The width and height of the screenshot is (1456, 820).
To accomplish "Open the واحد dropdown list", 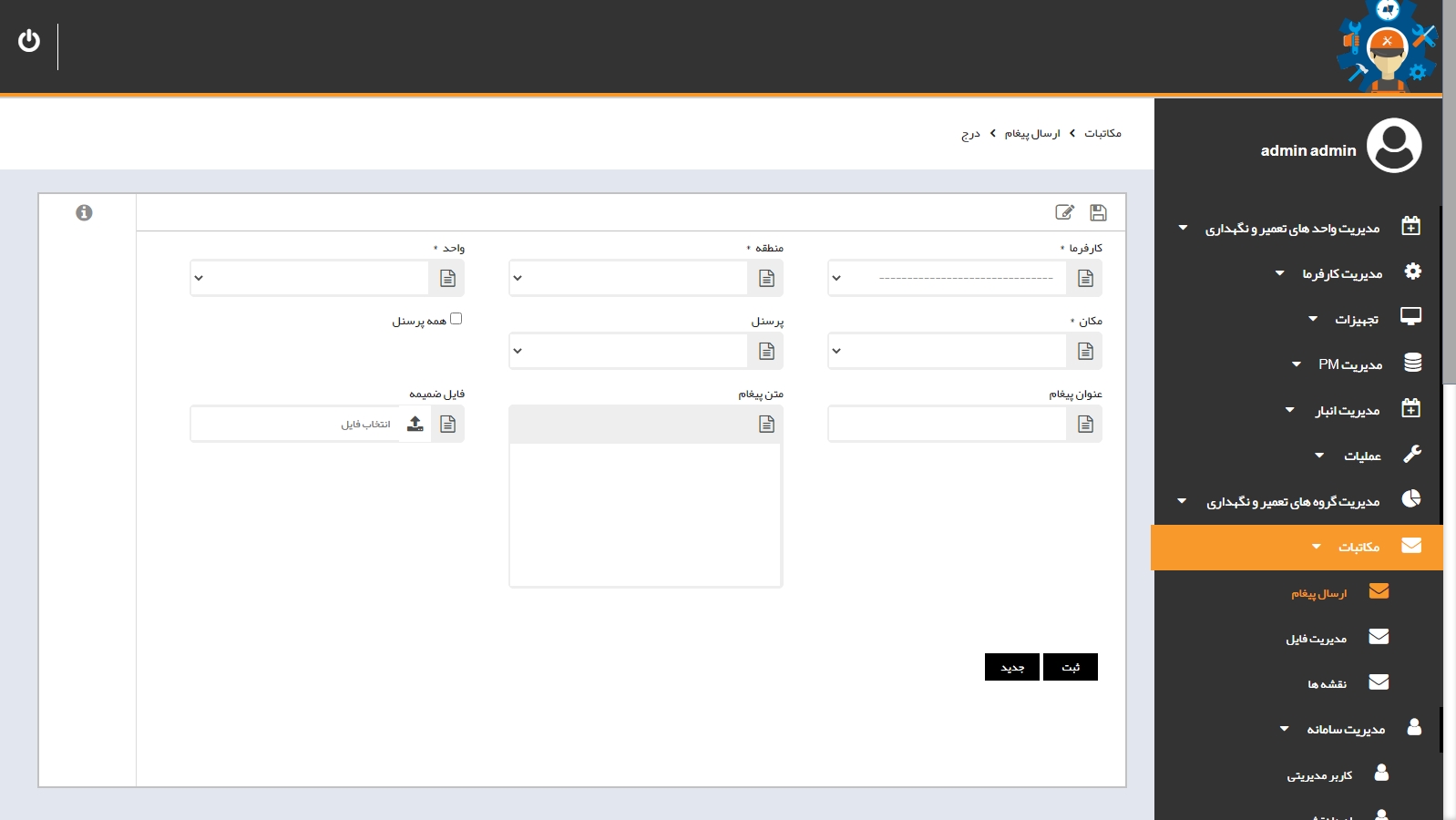I will click(310, 278).
